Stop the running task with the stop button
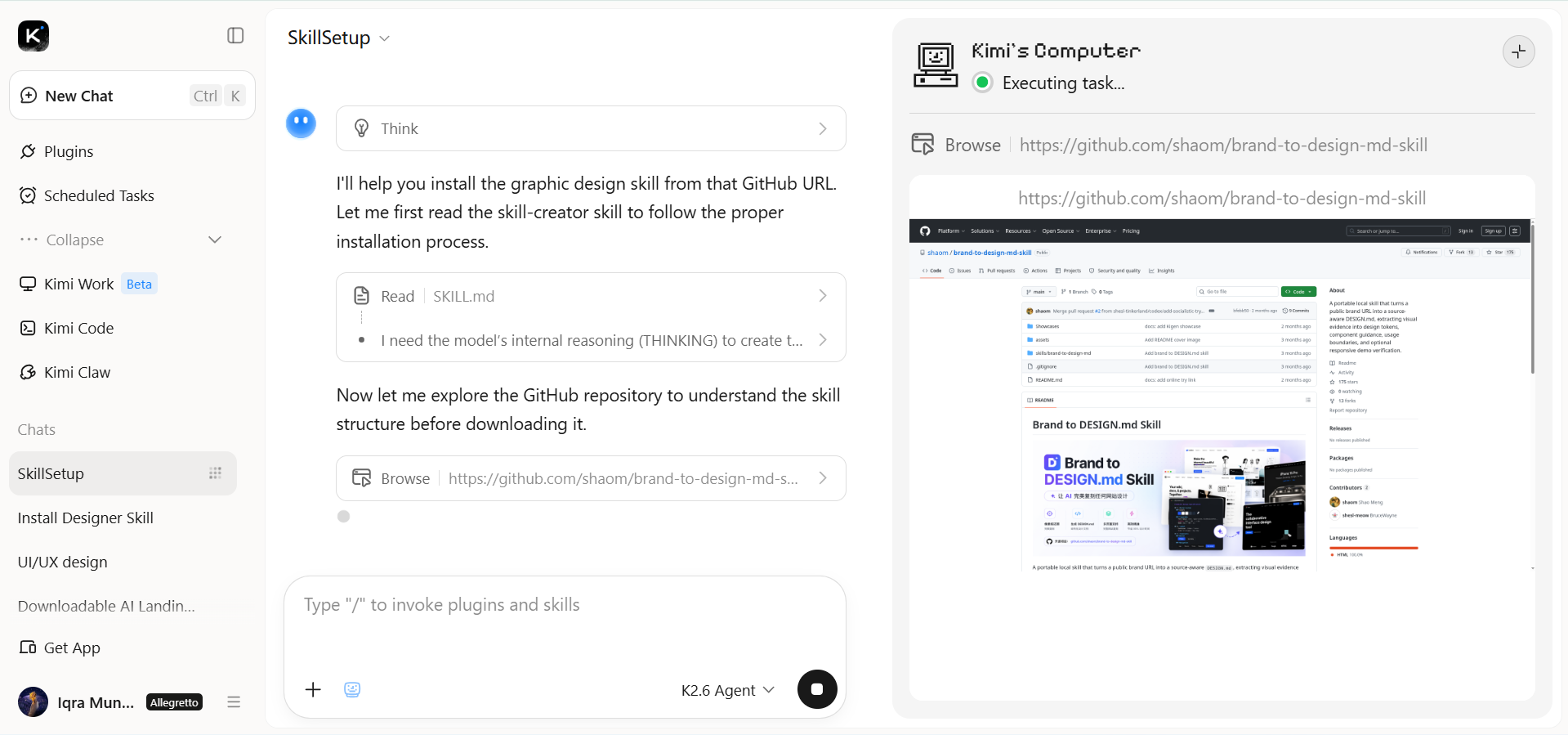The width and height of the screenshot is (1568, 735). click(817, 689)
